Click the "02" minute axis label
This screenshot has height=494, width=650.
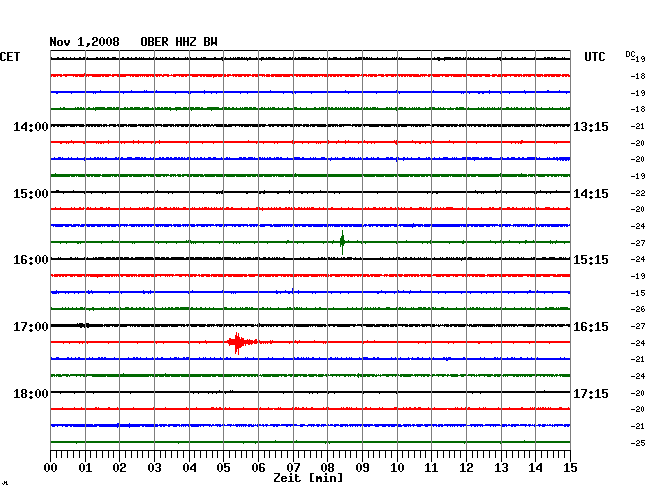(x=119, y=468)
